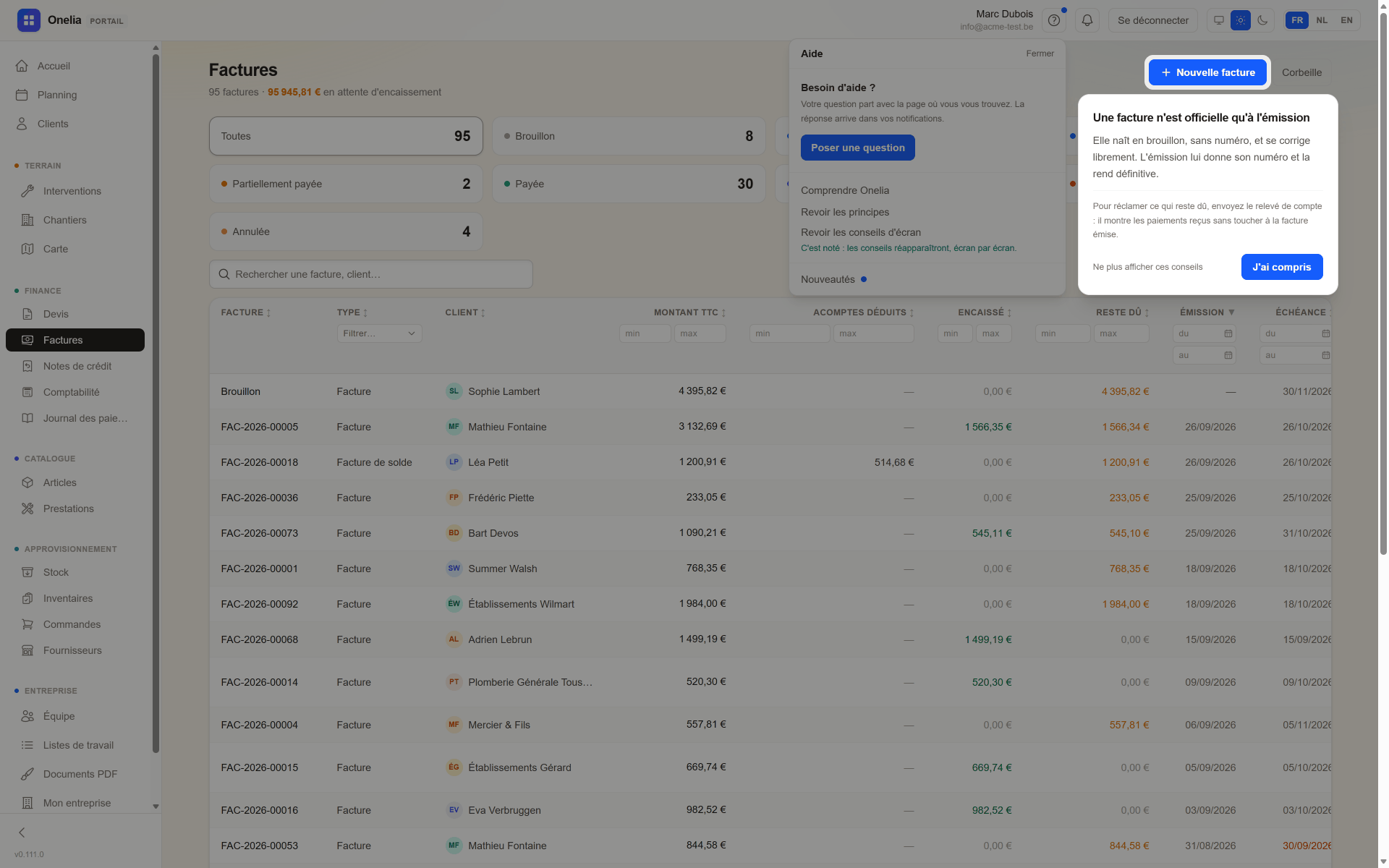
Task: Switch language to EN
Action: (1346, 20)
